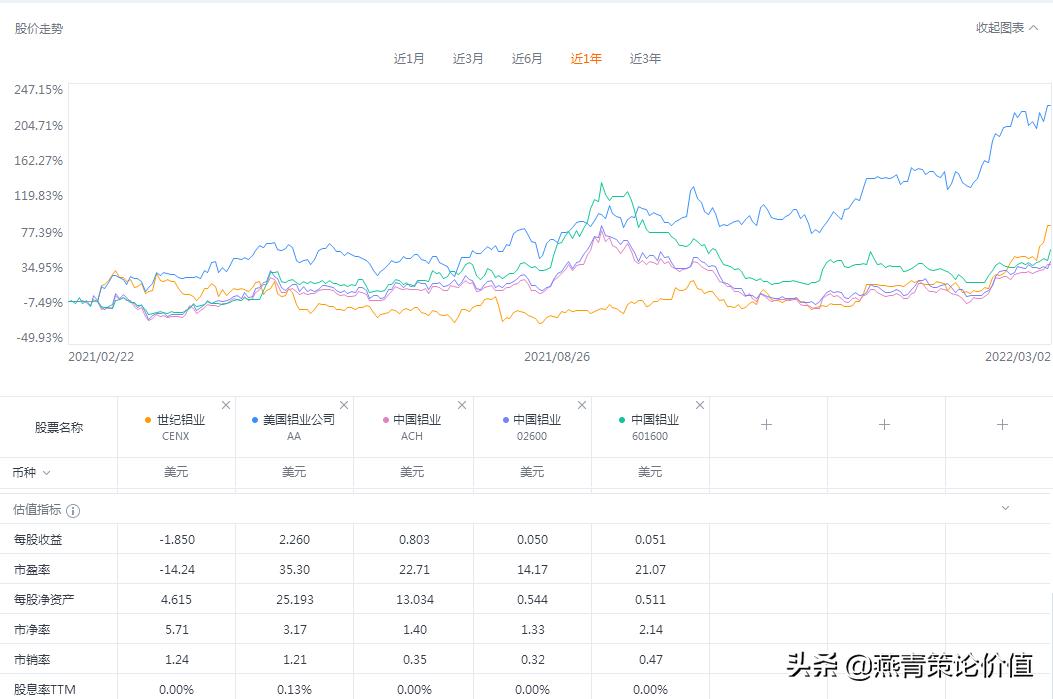Click the first + icon to add a stock
The height and width of the screenshot is (699, 1053).
tap(765, 426)
